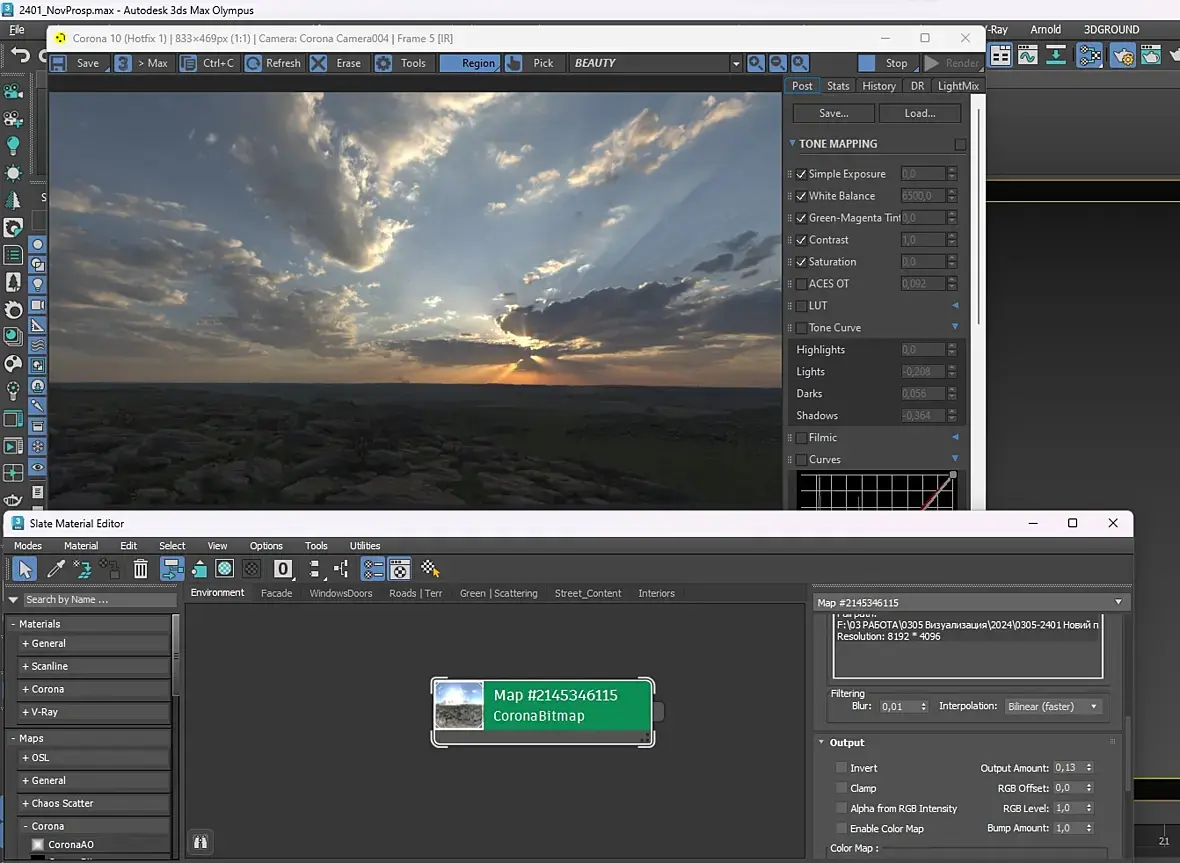Select the Erase tool in the frame buffer
Screen dimensions: 1180x863
pos(318,63)
